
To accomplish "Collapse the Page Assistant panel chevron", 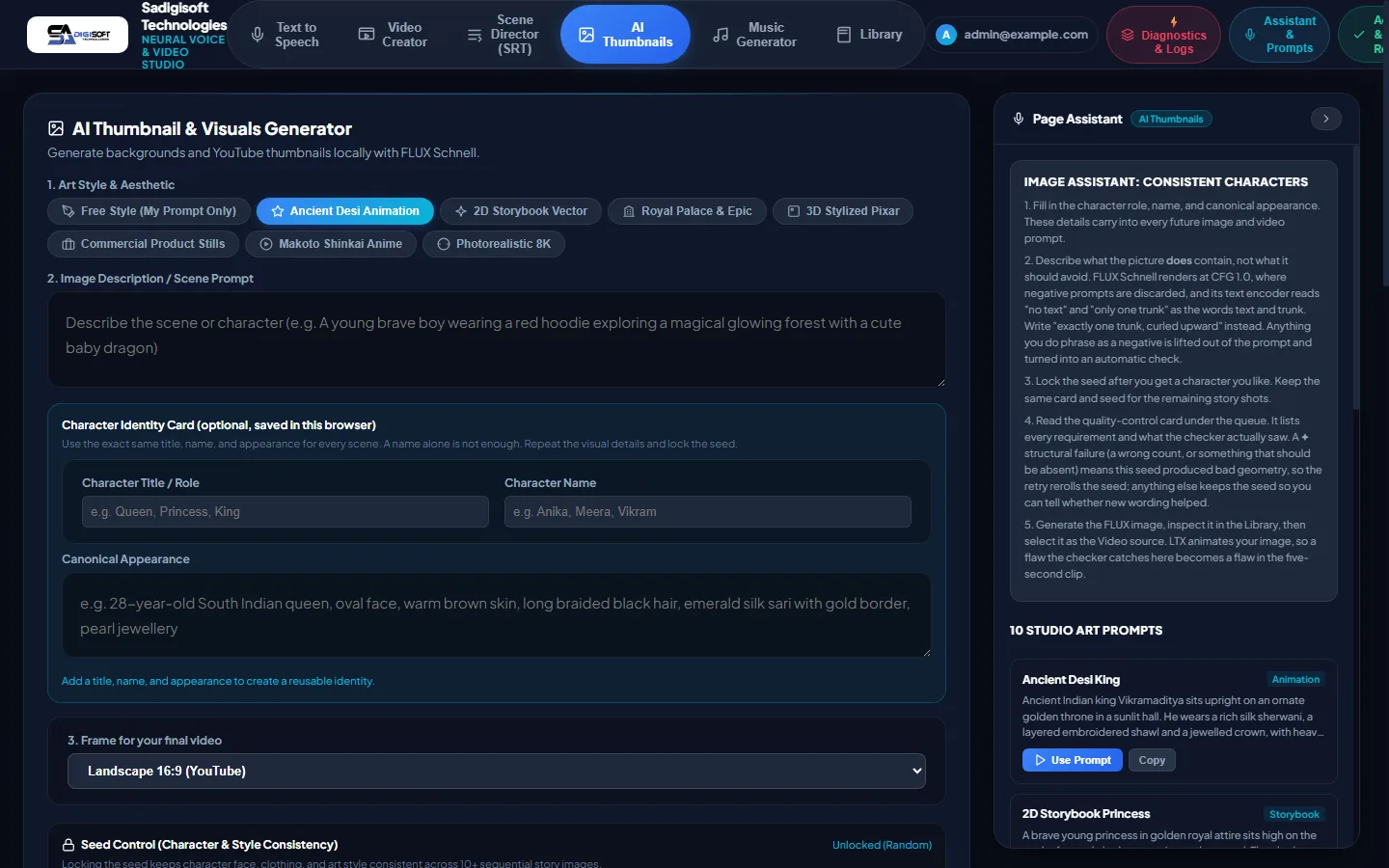I will (x=1326, y=119).
